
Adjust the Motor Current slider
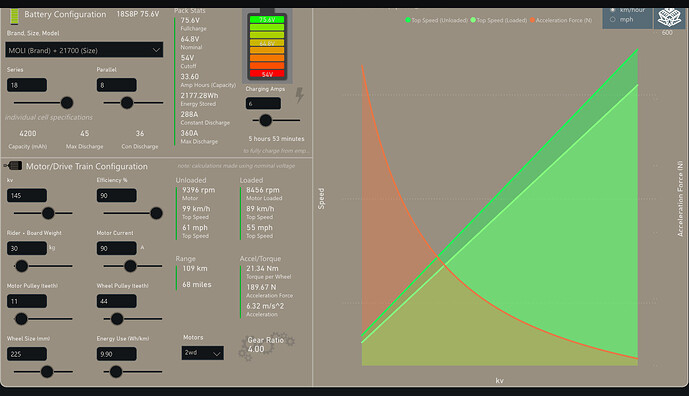[x=130, y=266]
